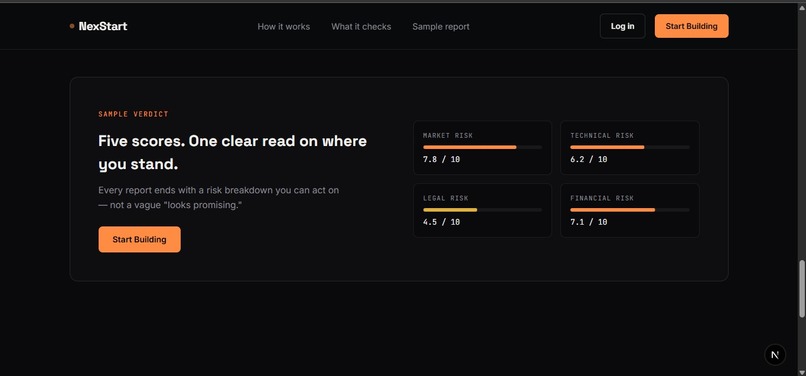
Task: Open the How it works section
Action: click(284, 26)
